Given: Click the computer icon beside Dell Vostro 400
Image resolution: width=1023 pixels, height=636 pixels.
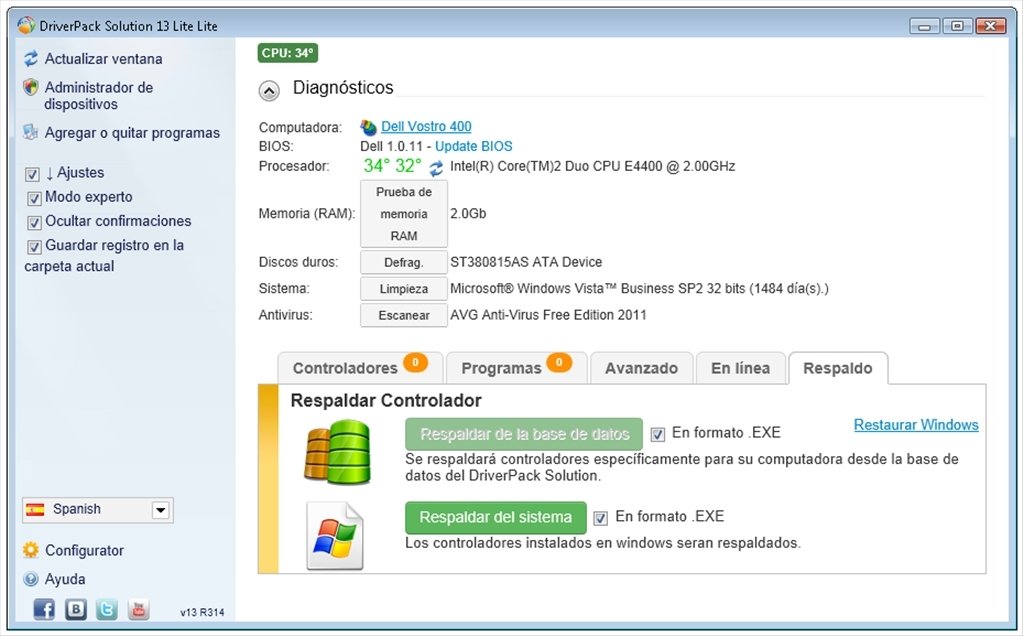Looking at the screenshot, I should coord(369,127).
